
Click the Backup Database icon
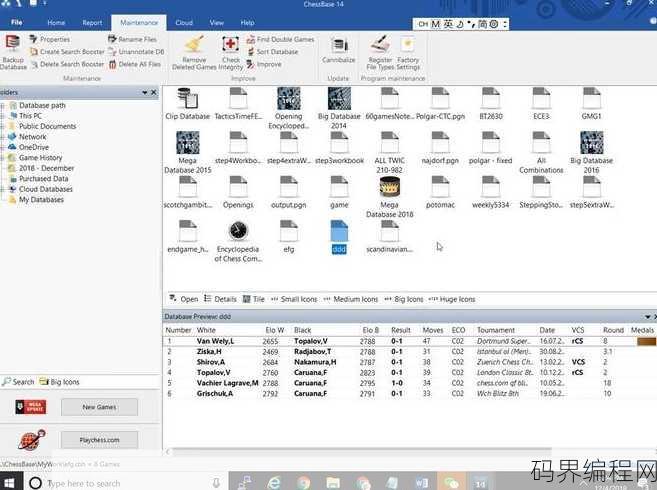[x=13, y=52]
